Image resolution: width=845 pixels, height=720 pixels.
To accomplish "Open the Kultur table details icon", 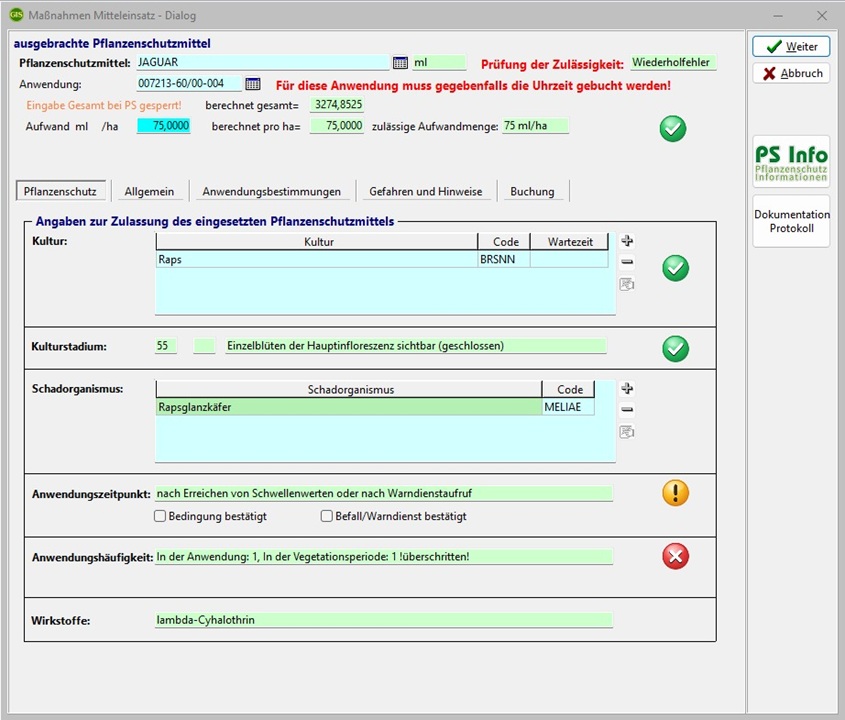I will pyautogui.click(x=627, y=283).
